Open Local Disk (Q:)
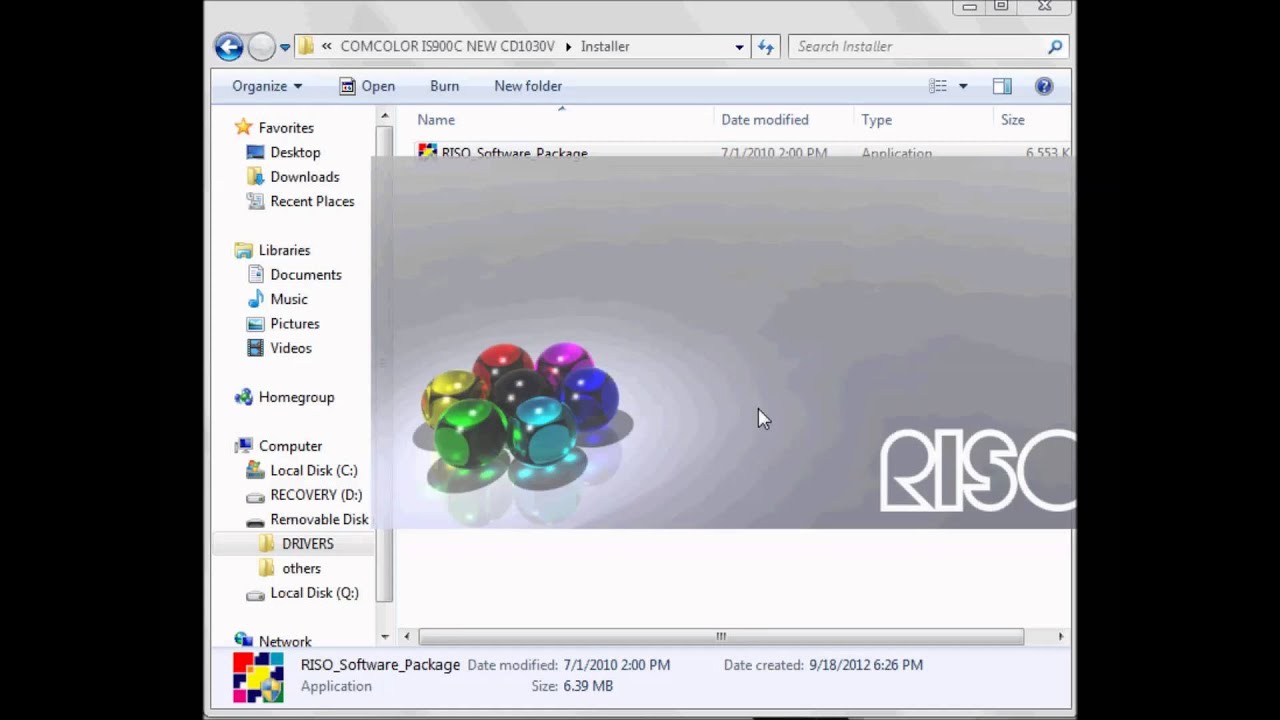The width and height of the screenshot is (1280, 720). click(x=314, y=593)
